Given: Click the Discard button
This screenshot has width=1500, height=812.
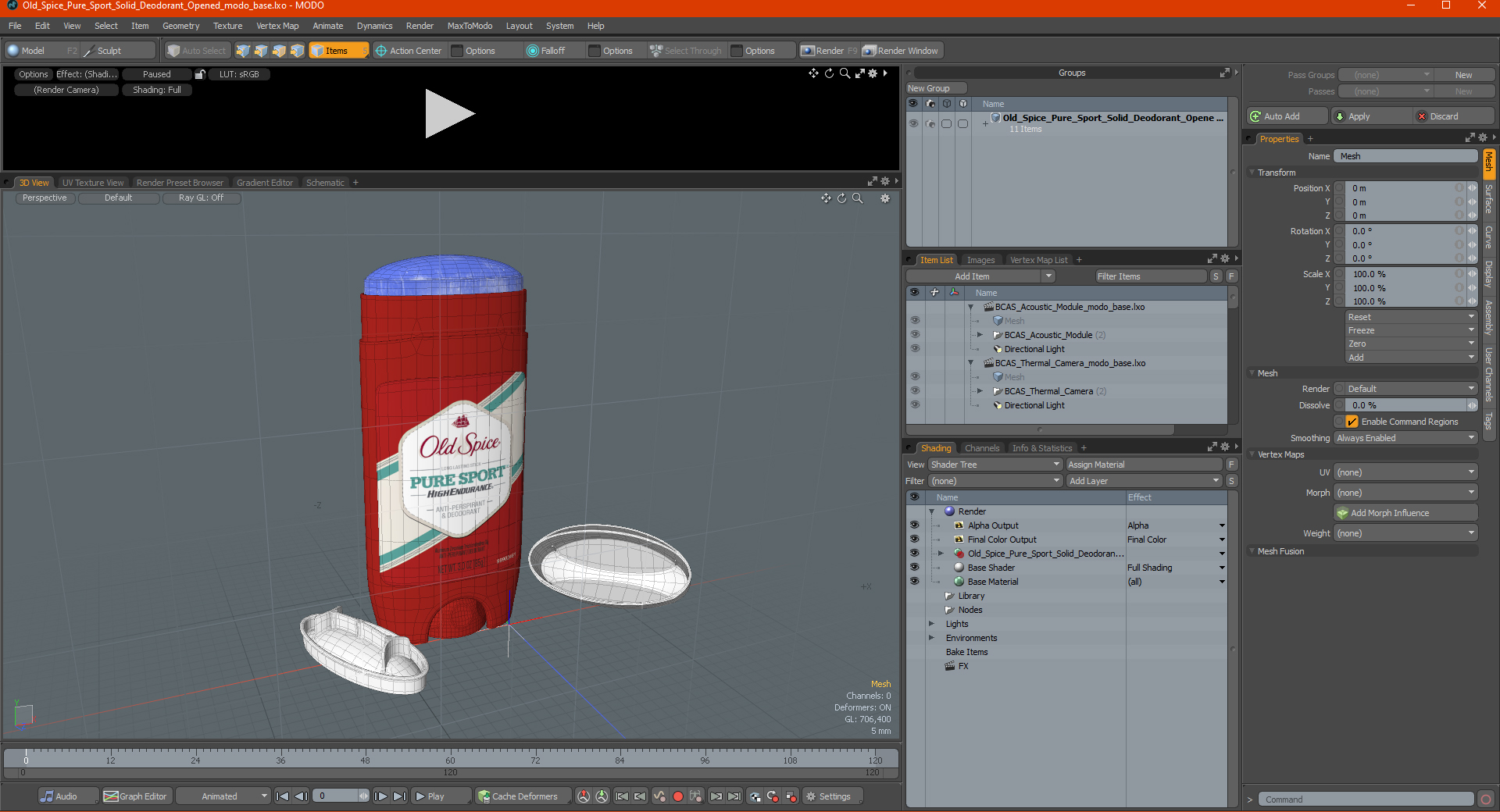Looking at the screenshot, I should (1455, 116).
